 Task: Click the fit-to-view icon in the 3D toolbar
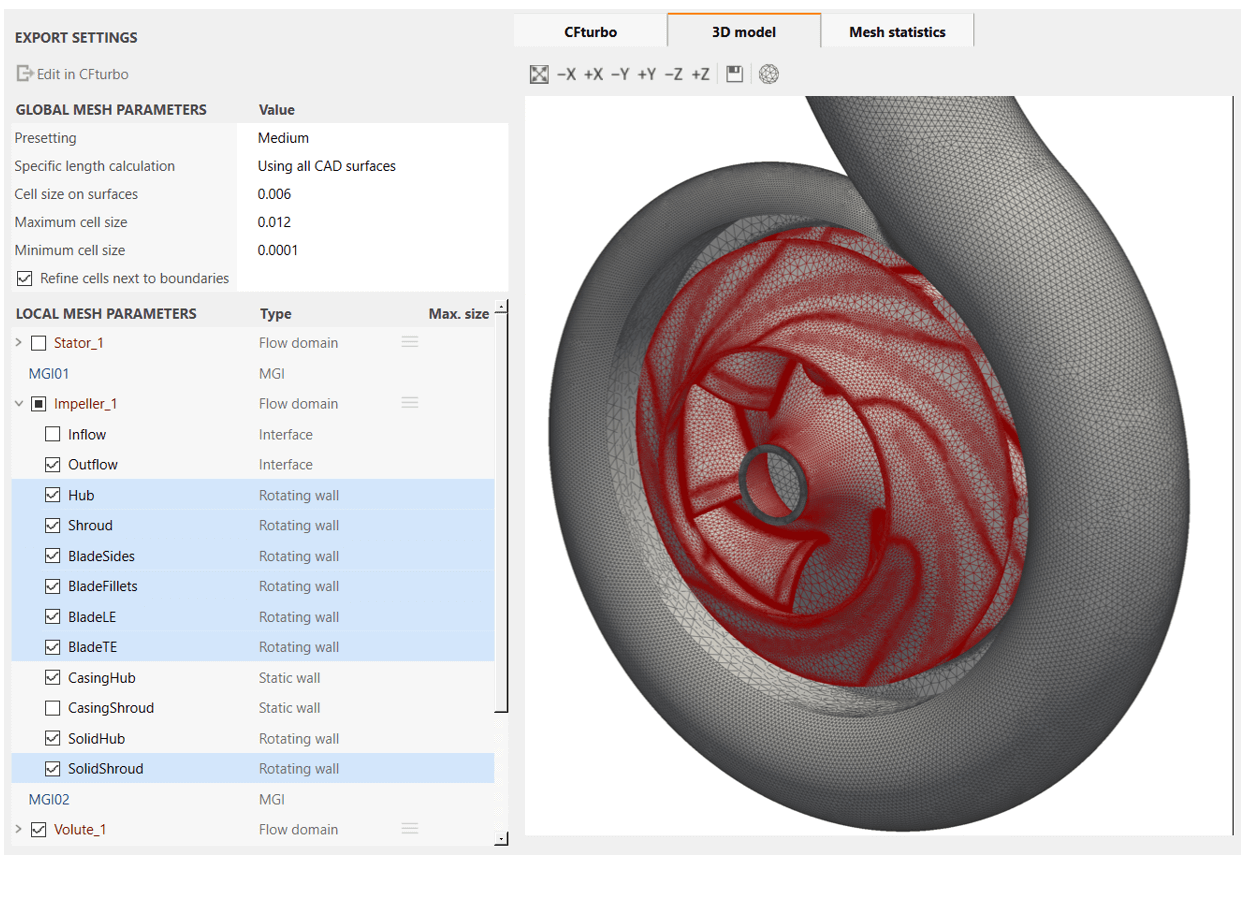[539, 74]
